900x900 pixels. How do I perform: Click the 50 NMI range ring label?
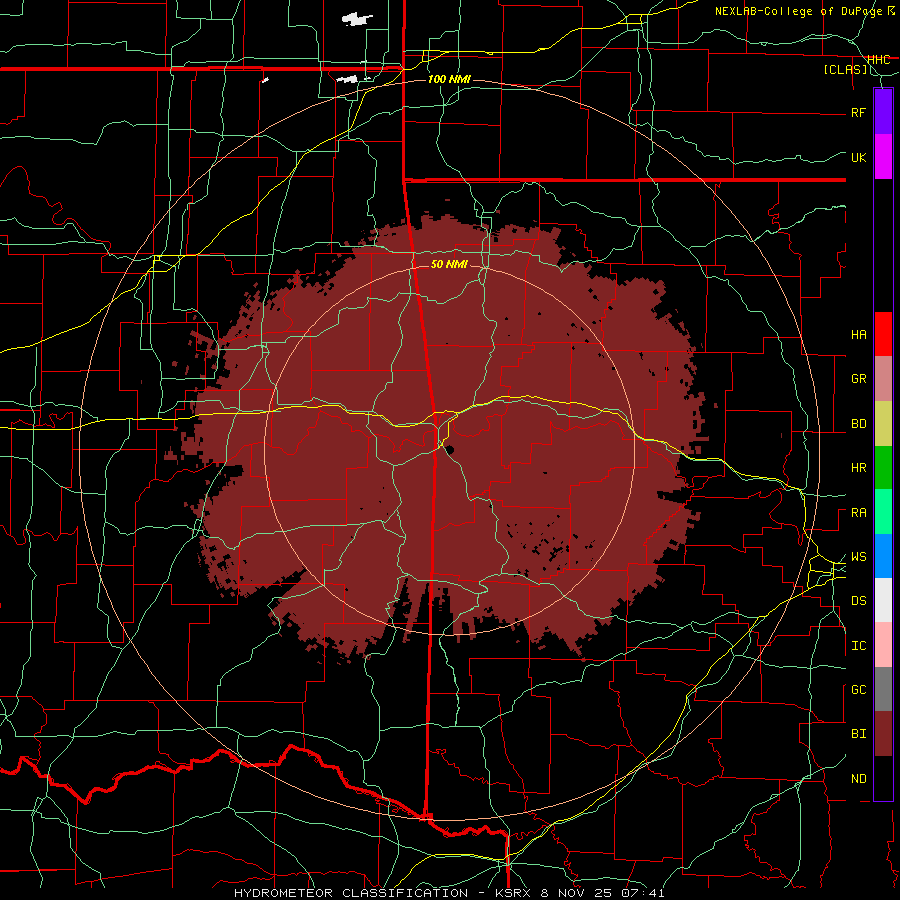pyautogui.click(x=449, y=264)
